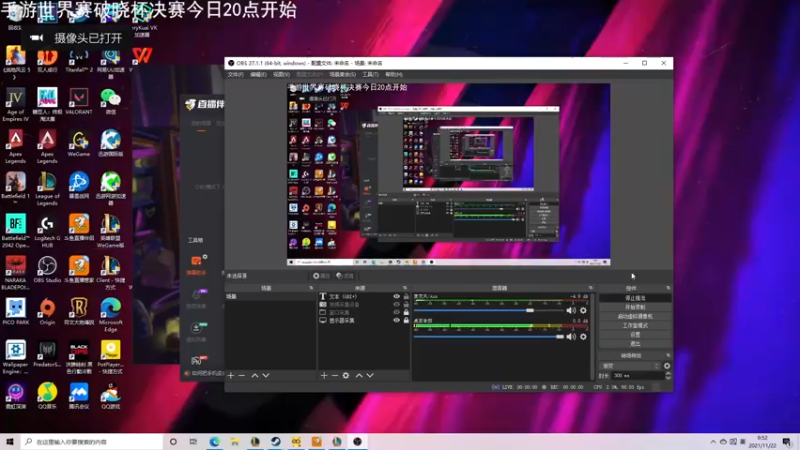Add a new source with plus icon
Screen dimensions: 800x450
coord(323,376)
